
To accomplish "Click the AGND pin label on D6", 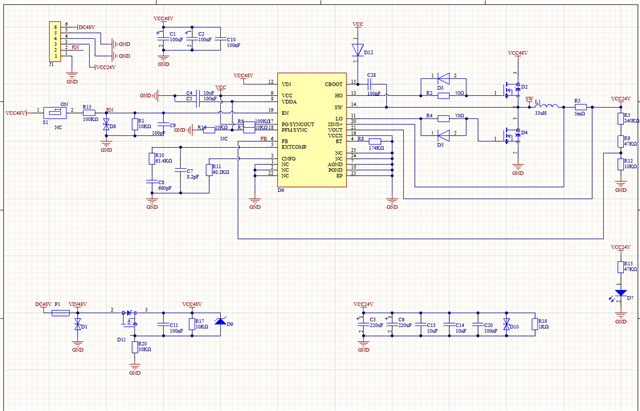I will click(x=336, y=164).
